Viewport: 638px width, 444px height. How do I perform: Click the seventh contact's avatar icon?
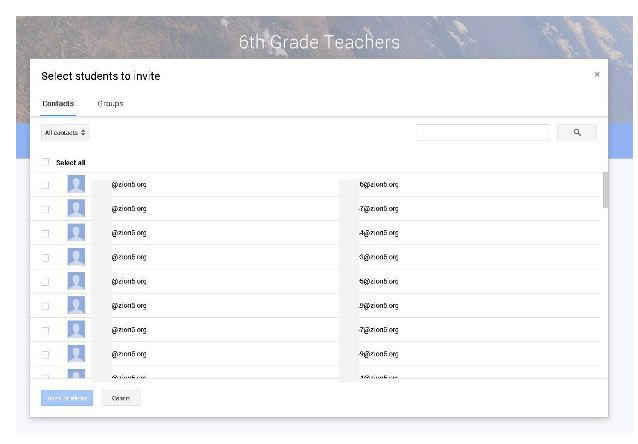coord(76,329)
